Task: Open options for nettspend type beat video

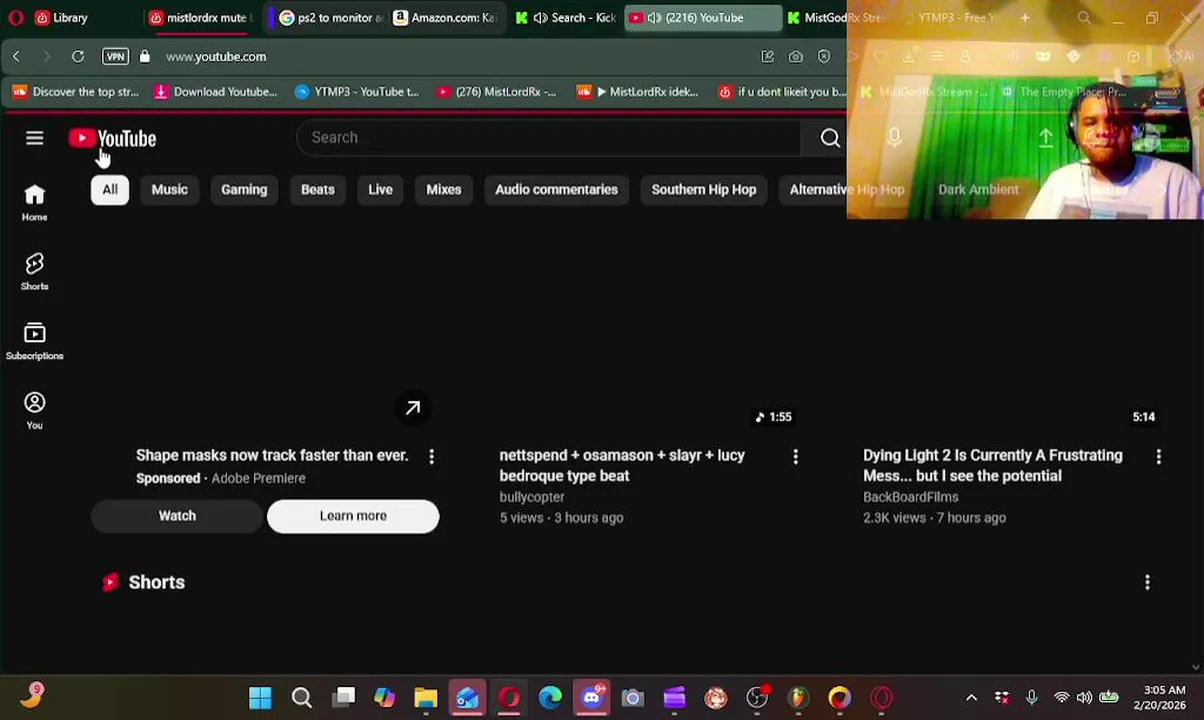Action: tap(795, 457)
